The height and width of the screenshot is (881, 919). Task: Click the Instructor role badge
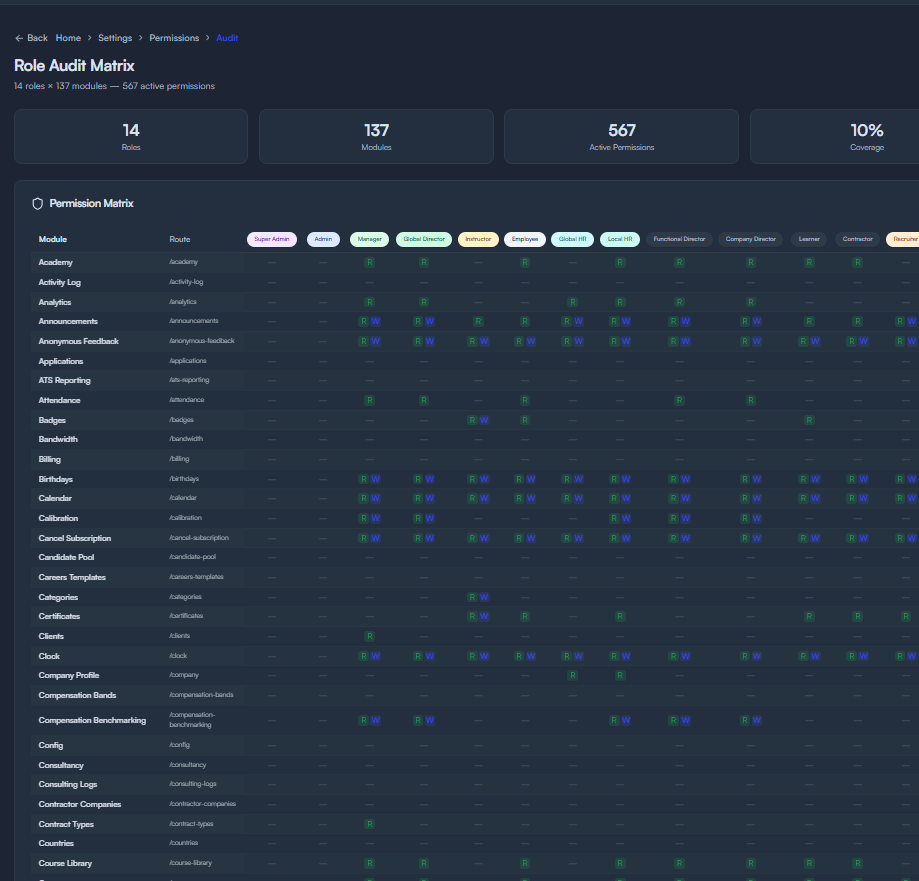click(x=478, y=239)
